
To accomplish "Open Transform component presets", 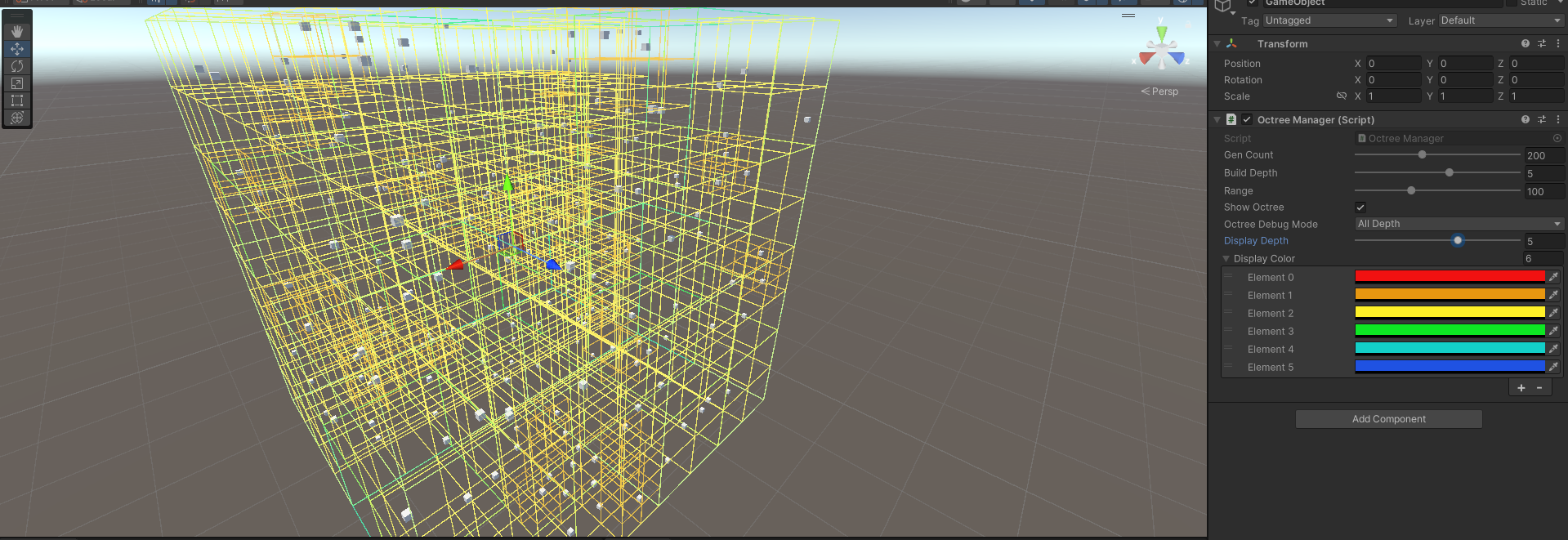I will click(1542, 43).
